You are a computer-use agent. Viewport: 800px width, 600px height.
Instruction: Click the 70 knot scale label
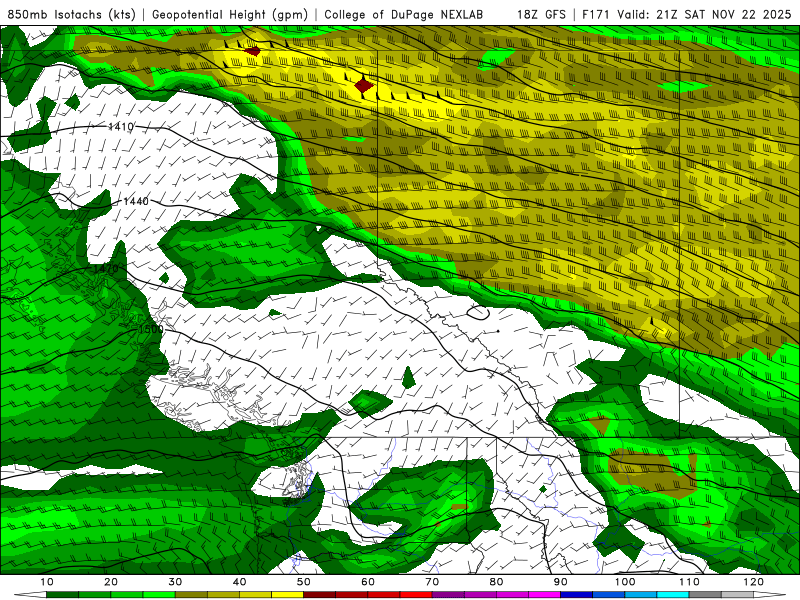pyautogui.click(x=432, y=582)
